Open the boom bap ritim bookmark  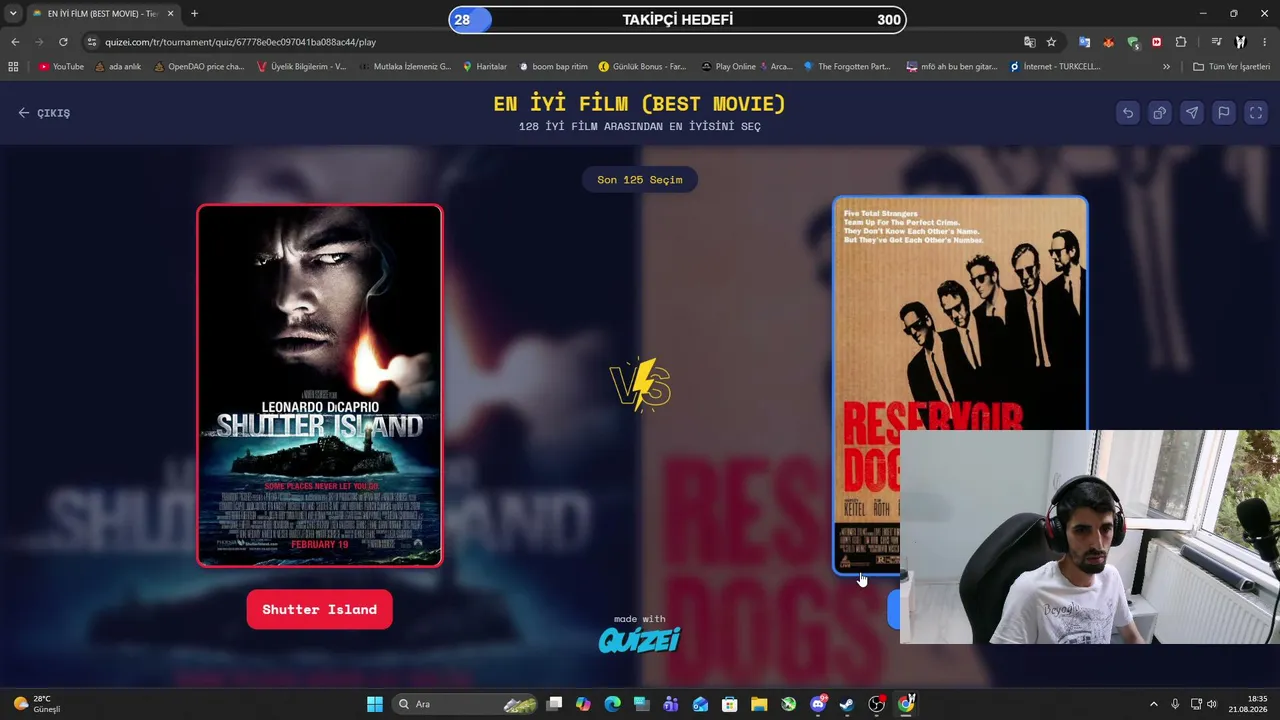coord(553,67)
